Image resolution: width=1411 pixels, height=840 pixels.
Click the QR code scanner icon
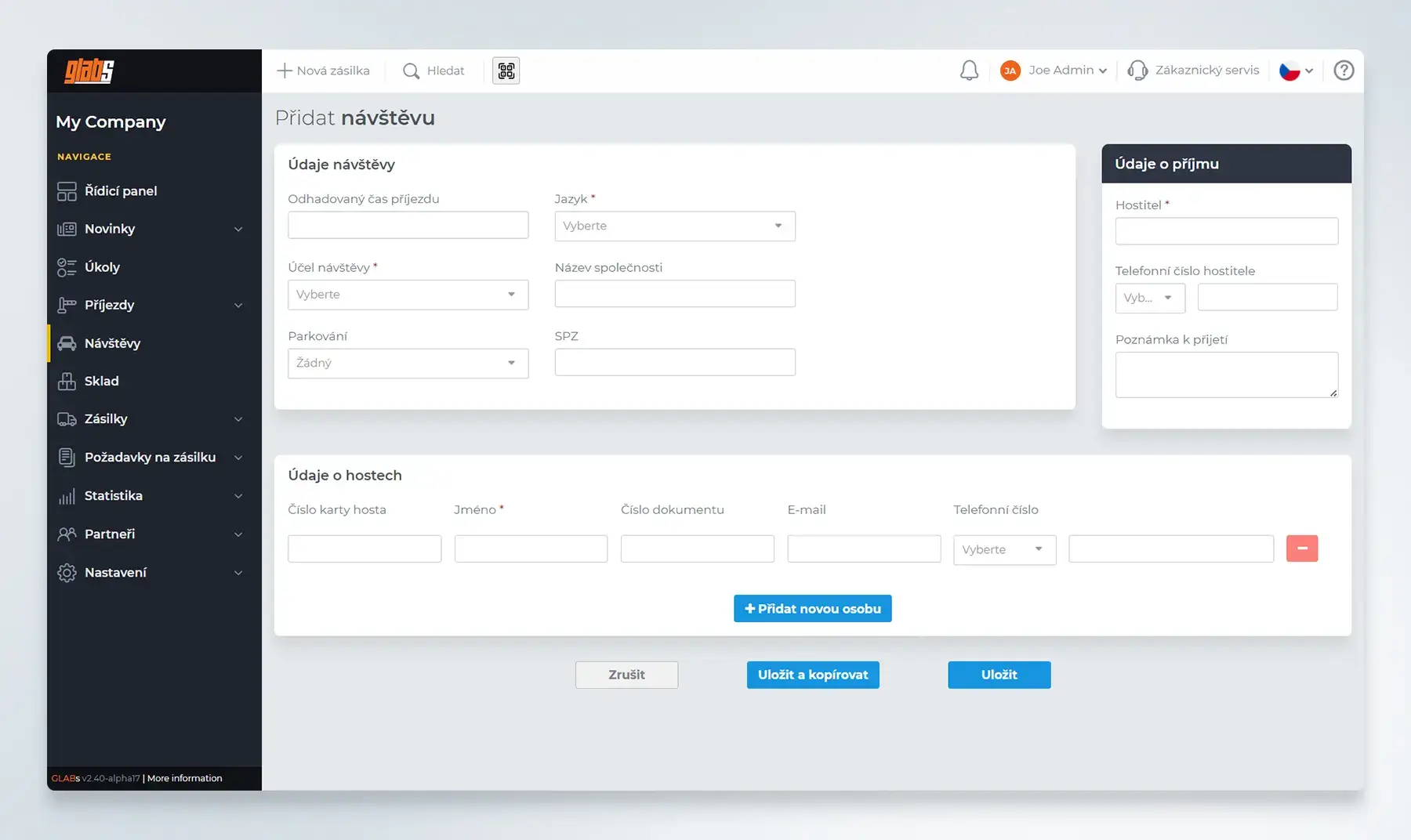coord(506,71)
